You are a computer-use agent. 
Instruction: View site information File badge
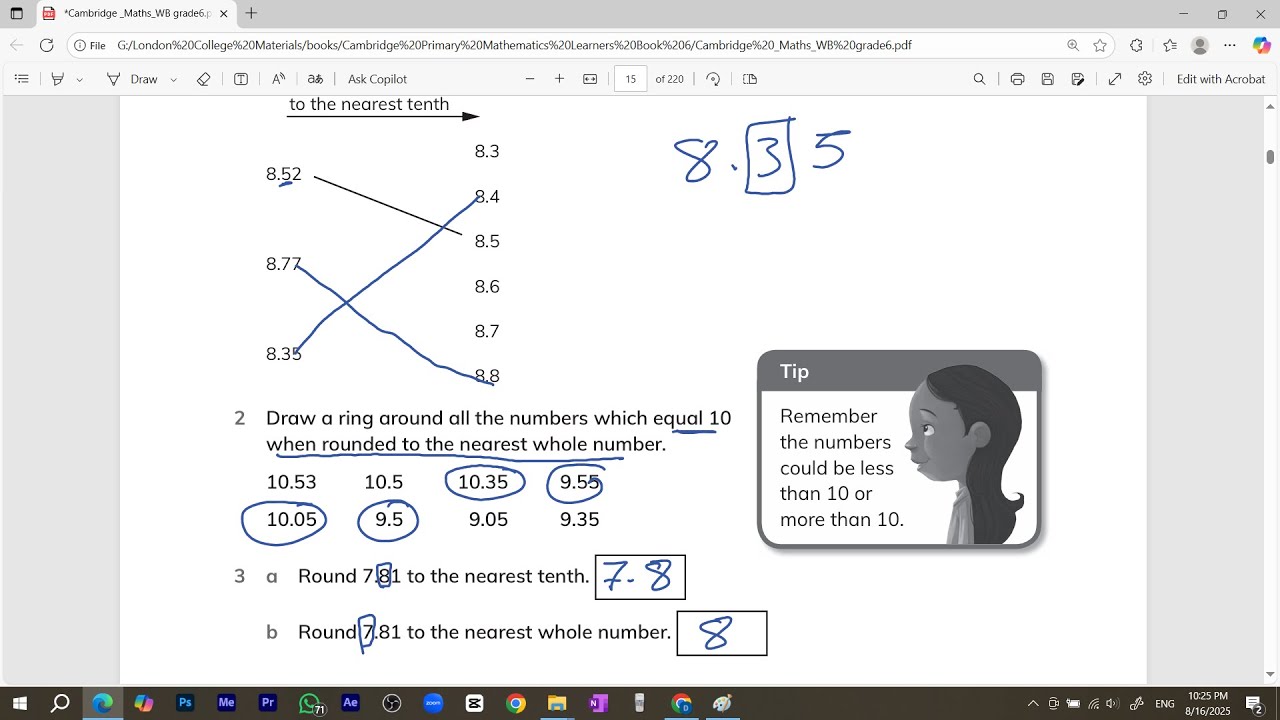point(90,45)
